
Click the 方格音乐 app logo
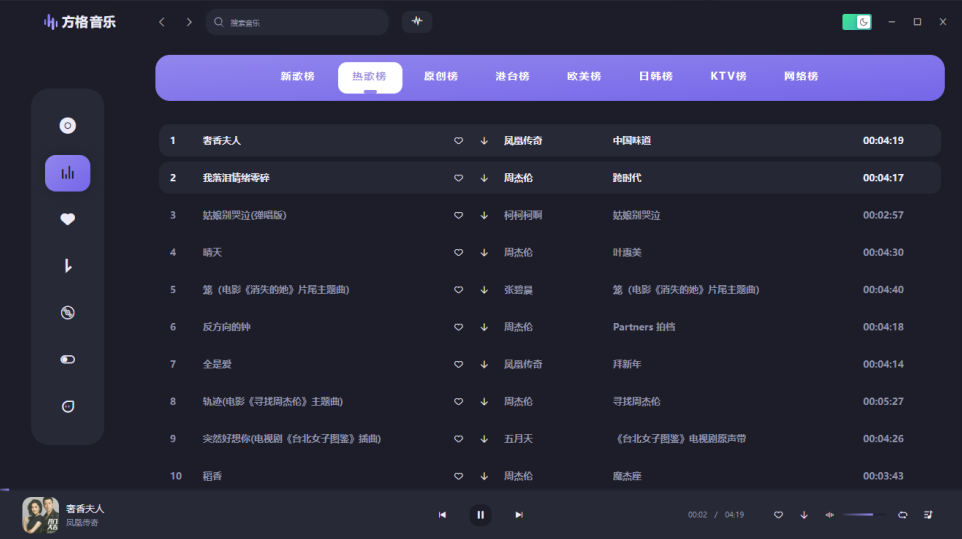point(79,22)
